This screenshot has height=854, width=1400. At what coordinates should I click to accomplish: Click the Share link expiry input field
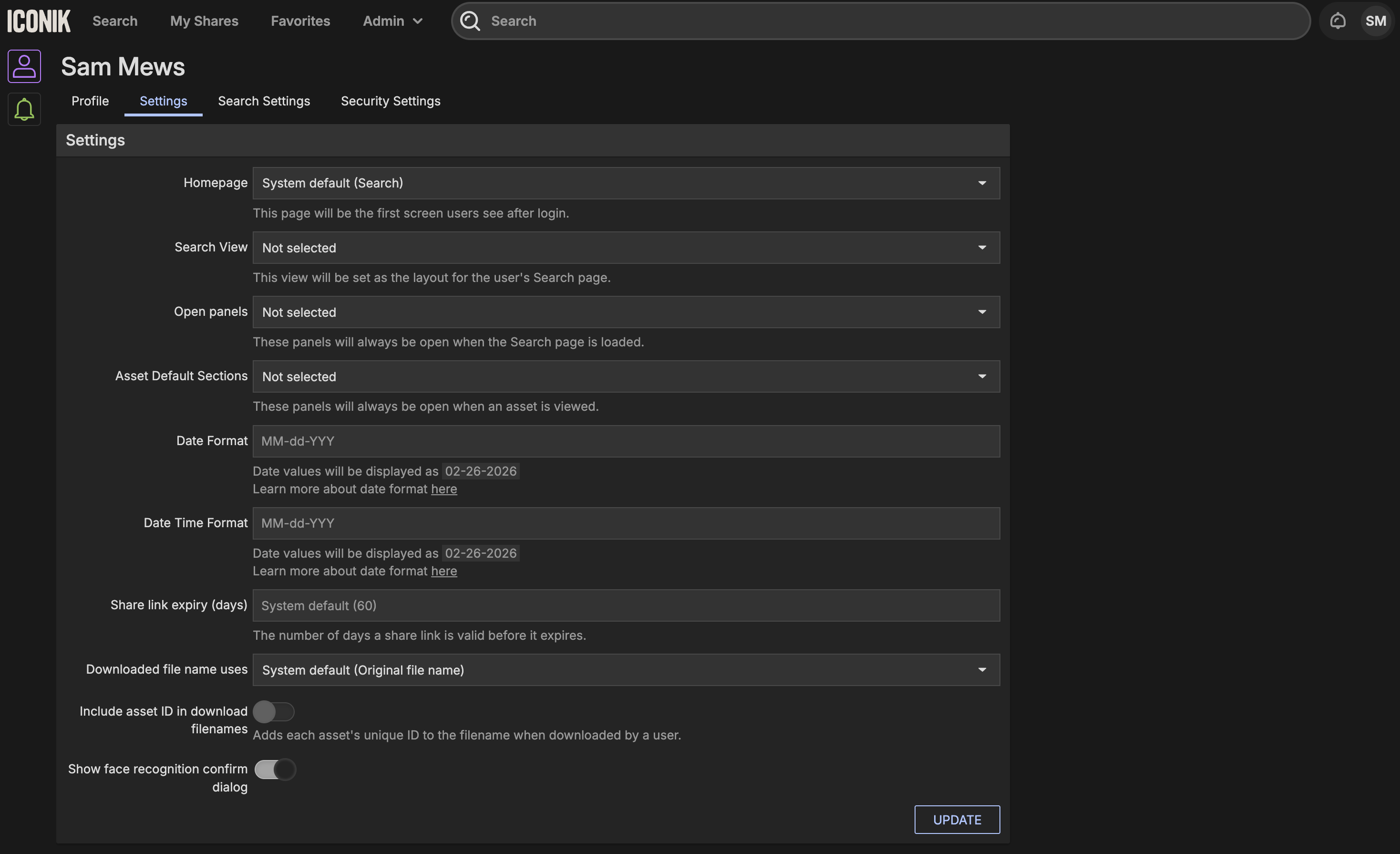point(626,605)
